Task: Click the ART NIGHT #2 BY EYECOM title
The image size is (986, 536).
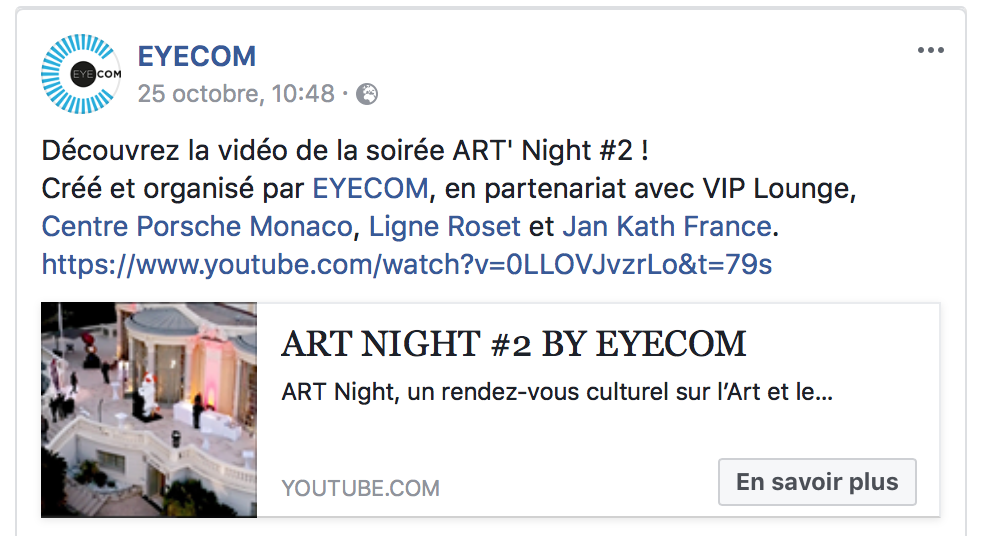Action: coord(513,344)
